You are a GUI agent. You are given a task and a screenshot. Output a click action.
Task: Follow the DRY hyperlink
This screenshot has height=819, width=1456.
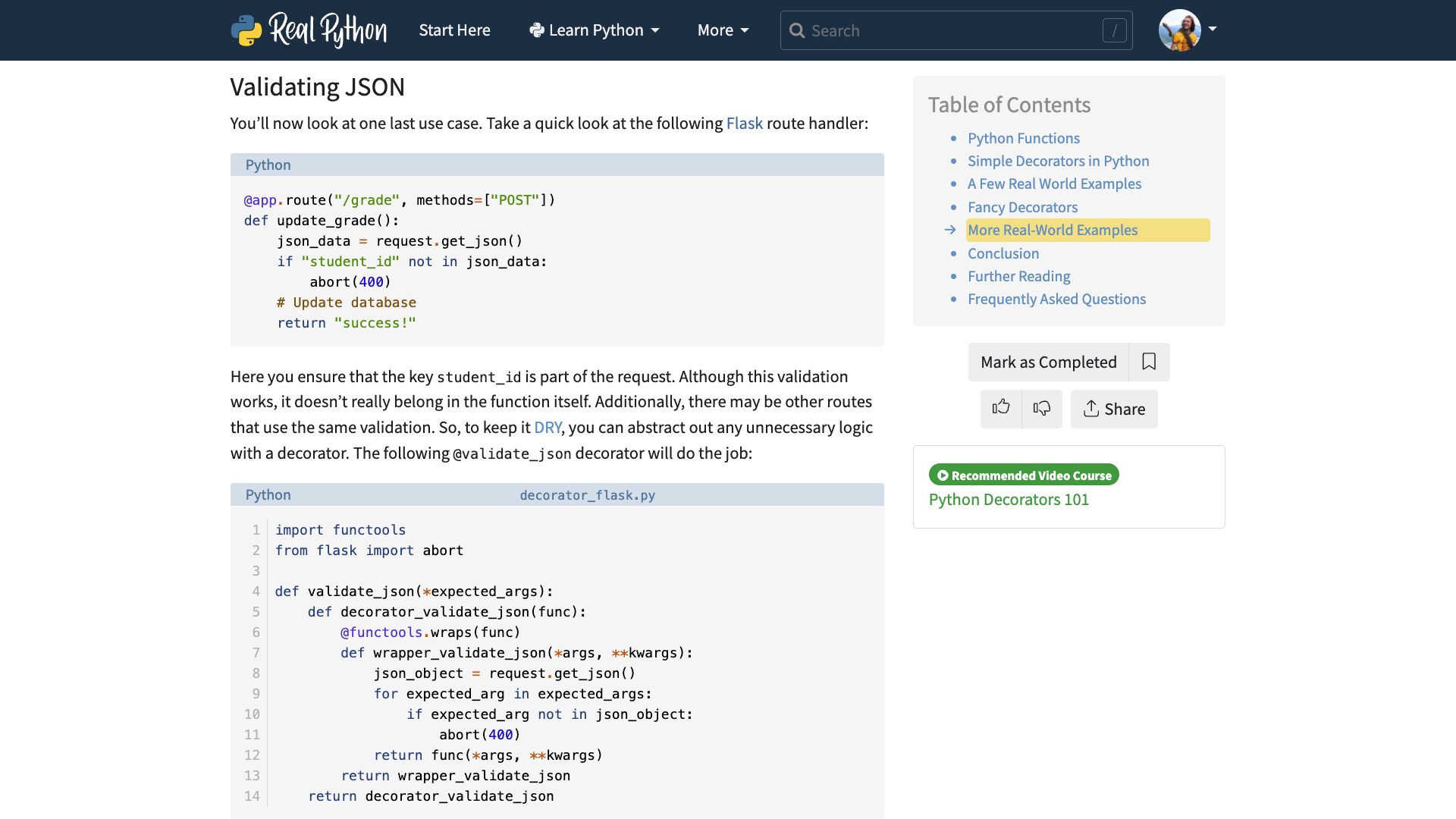(x=548, y=428)
